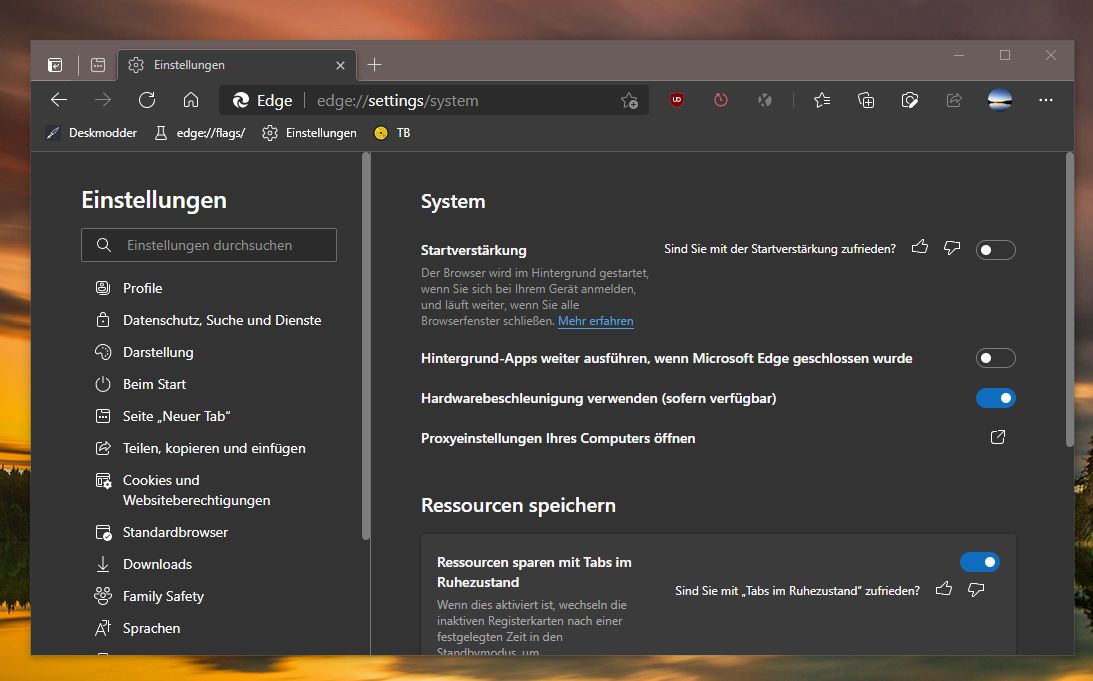Open proxy settings external link icon

pos(997,438)
